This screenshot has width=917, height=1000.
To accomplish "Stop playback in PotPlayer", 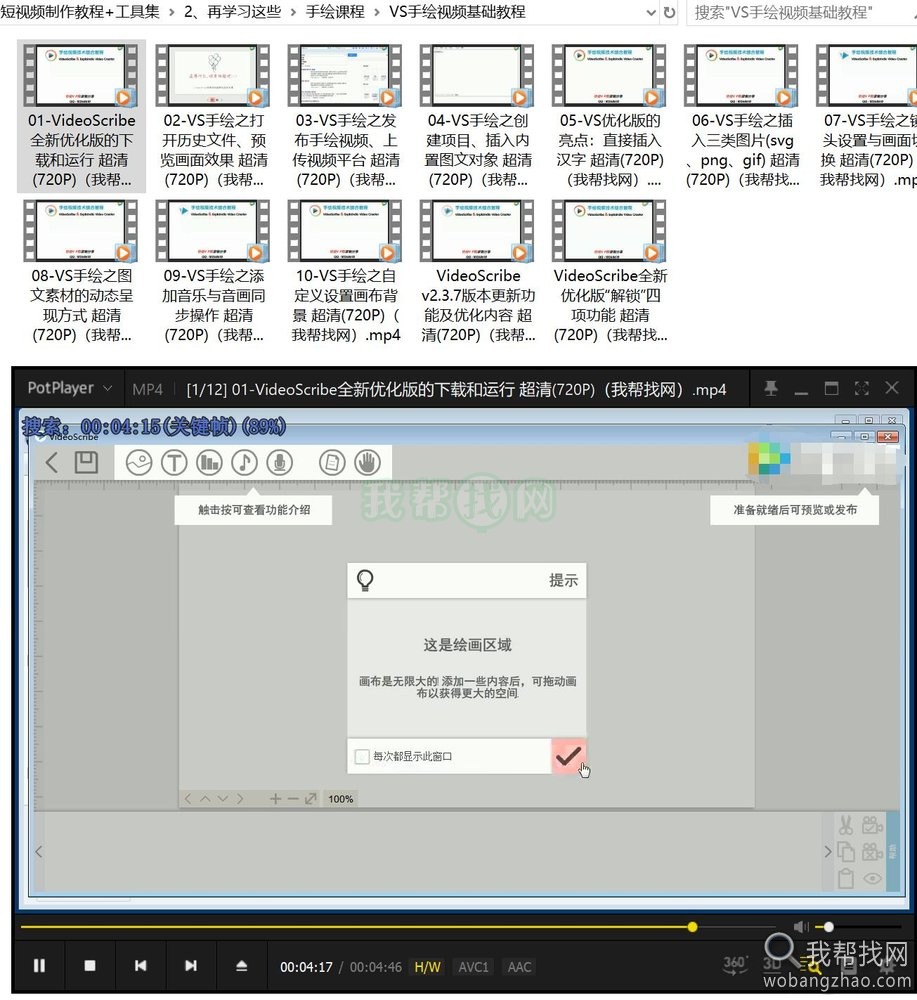I will point(90,966).
